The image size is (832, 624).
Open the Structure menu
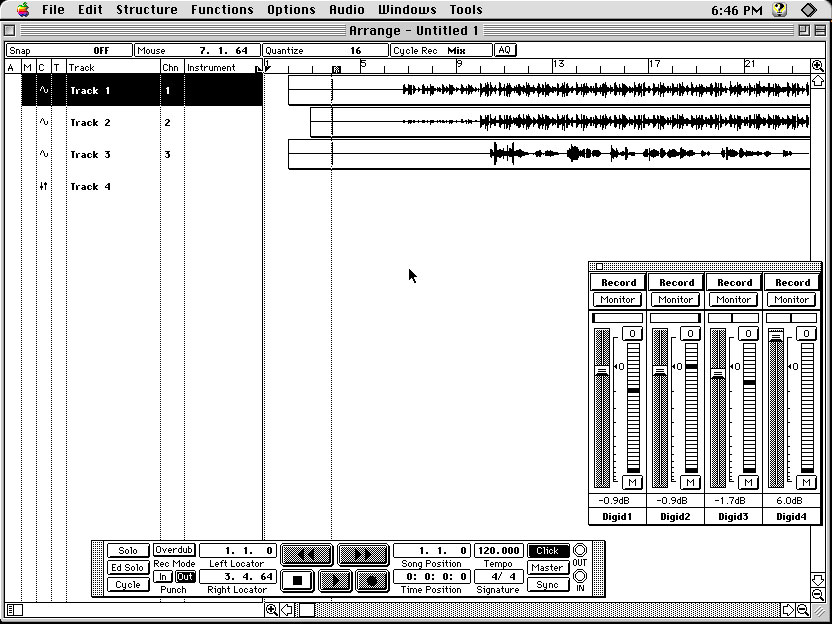pos(146,10)
